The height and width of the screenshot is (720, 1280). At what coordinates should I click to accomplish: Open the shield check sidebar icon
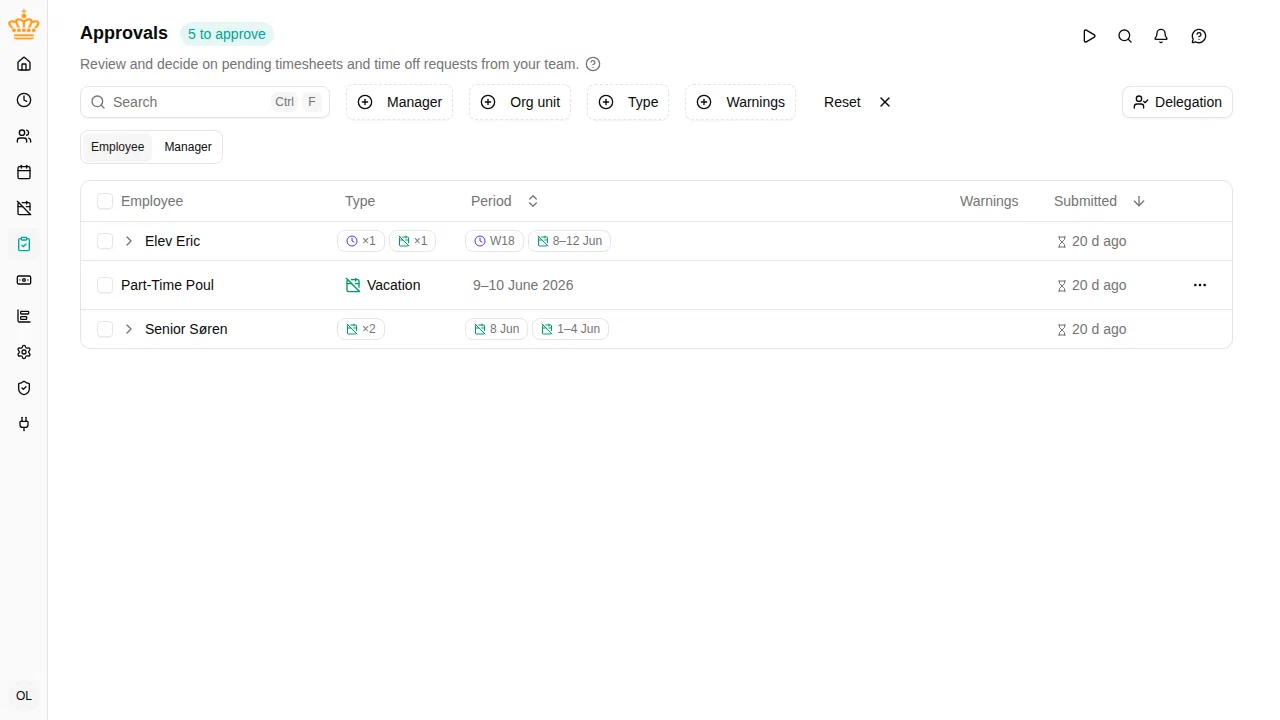pyautogui.click(x=24, y=388)
